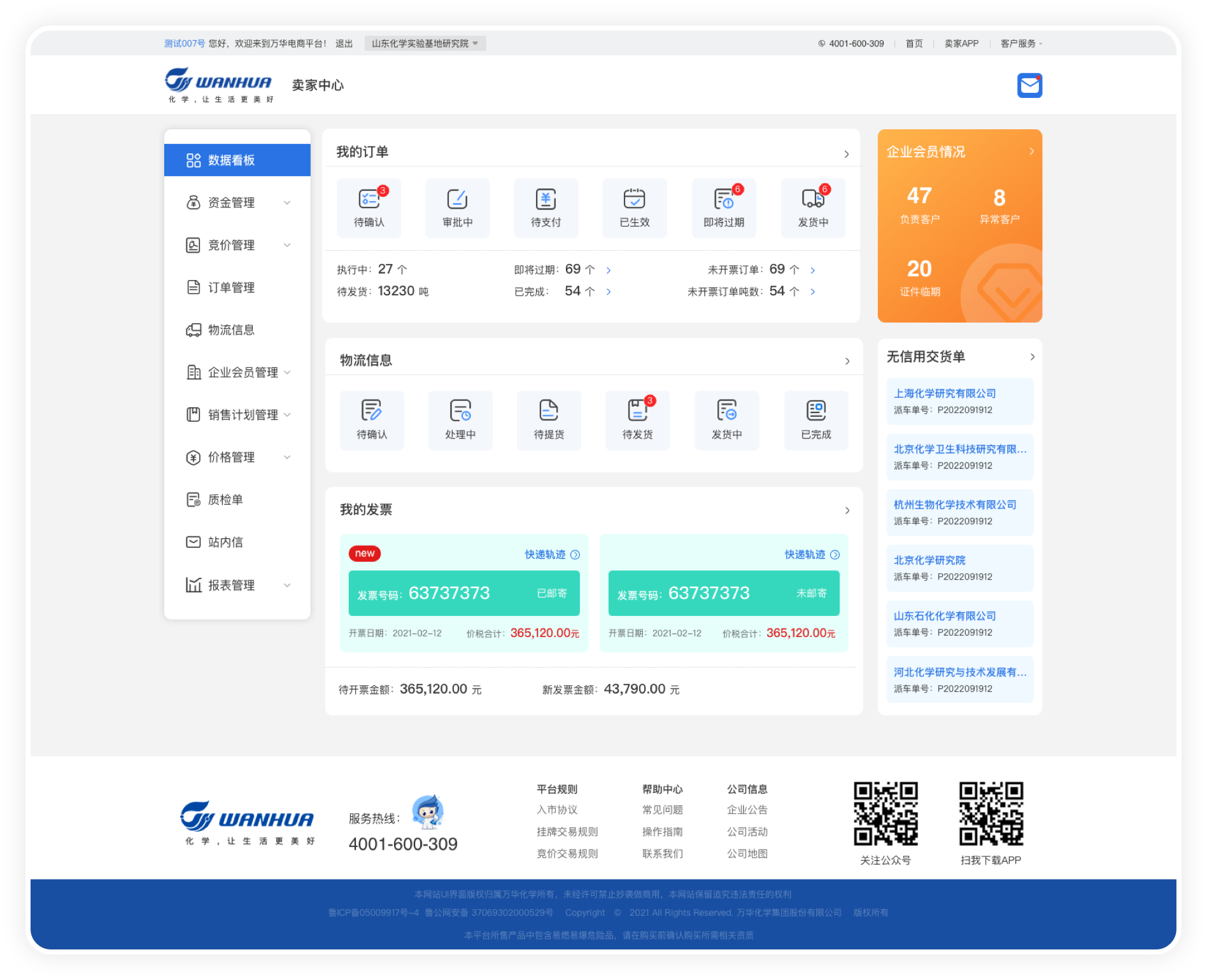This screenshot has height=980, width=1207.
Task: Open the 客户服务 dropdown in top bar
Action: pyautogui.click(x=1020, y=43)
